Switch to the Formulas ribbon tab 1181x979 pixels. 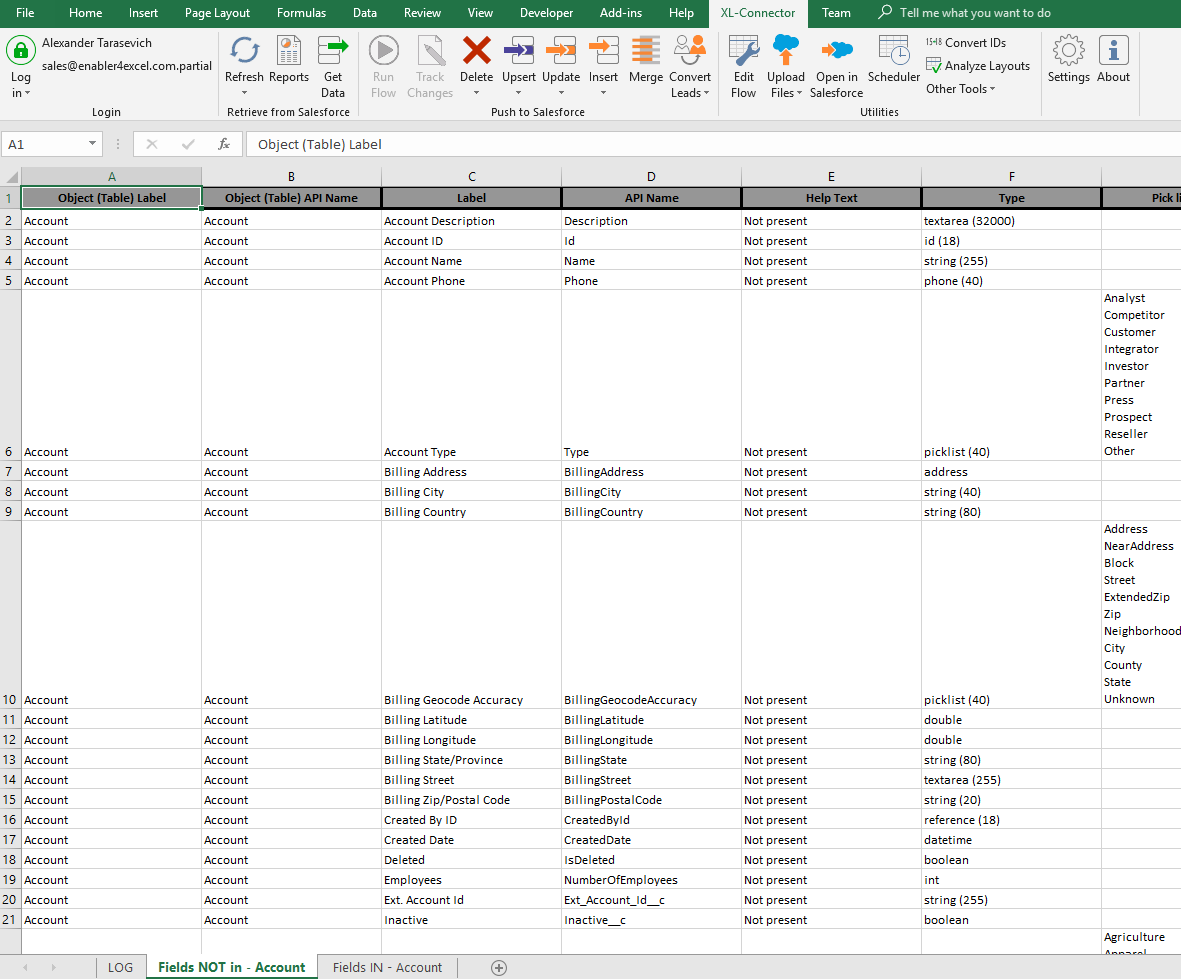[x=301, y=13]
